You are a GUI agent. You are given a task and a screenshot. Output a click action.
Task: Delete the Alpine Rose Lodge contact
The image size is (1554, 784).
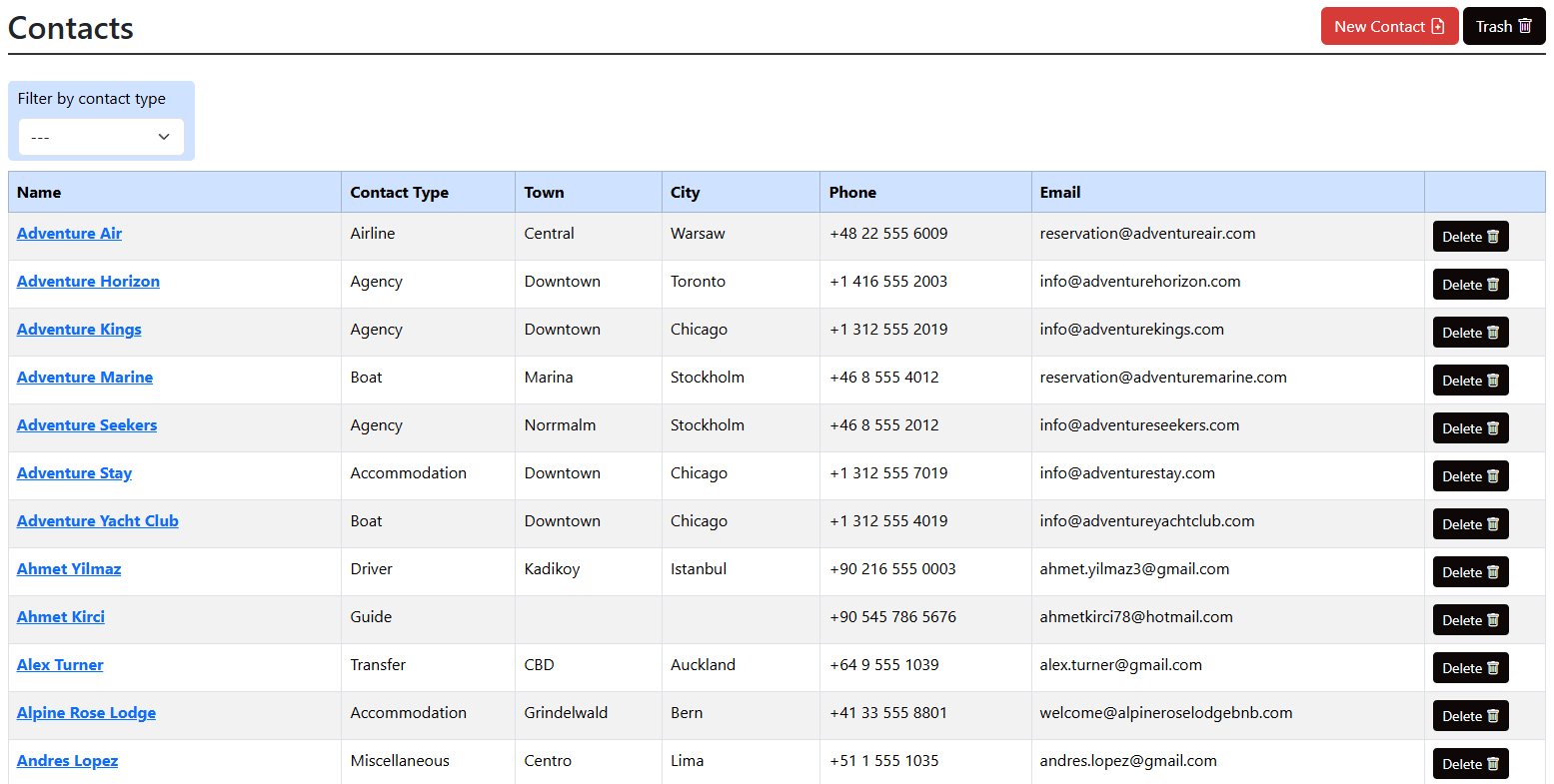[1470, 716]
